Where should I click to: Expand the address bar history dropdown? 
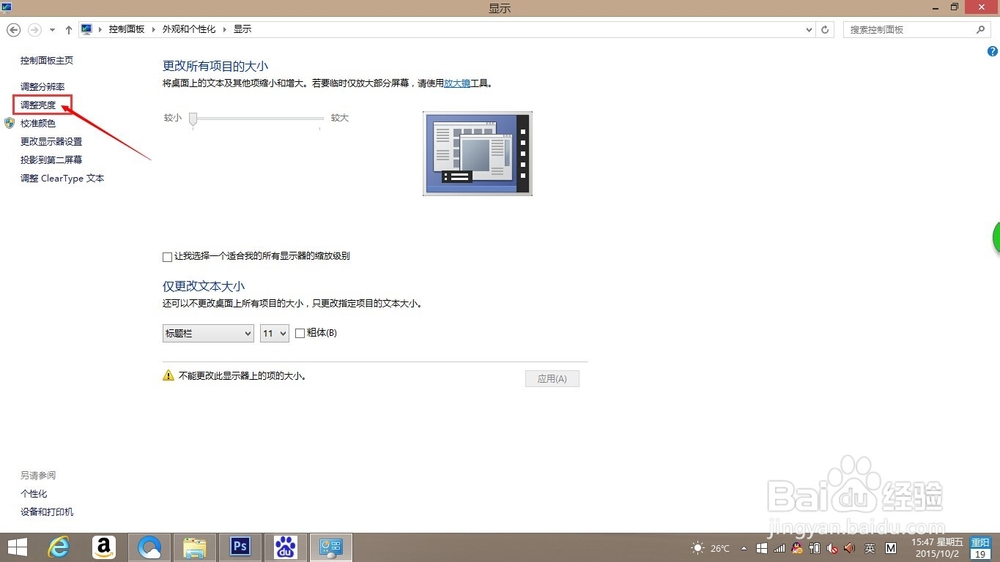click(x=809, y=29)
